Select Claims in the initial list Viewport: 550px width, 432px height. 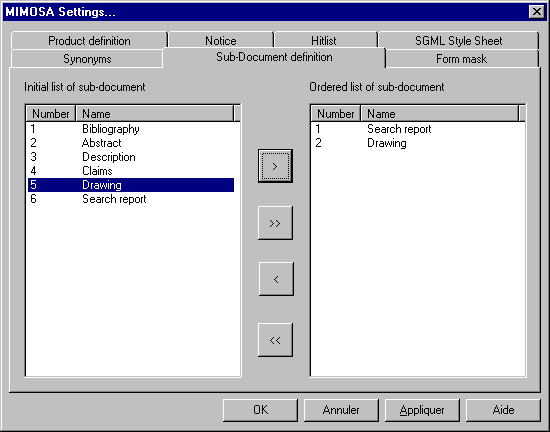pyautogui.click(x=131, y=171)
